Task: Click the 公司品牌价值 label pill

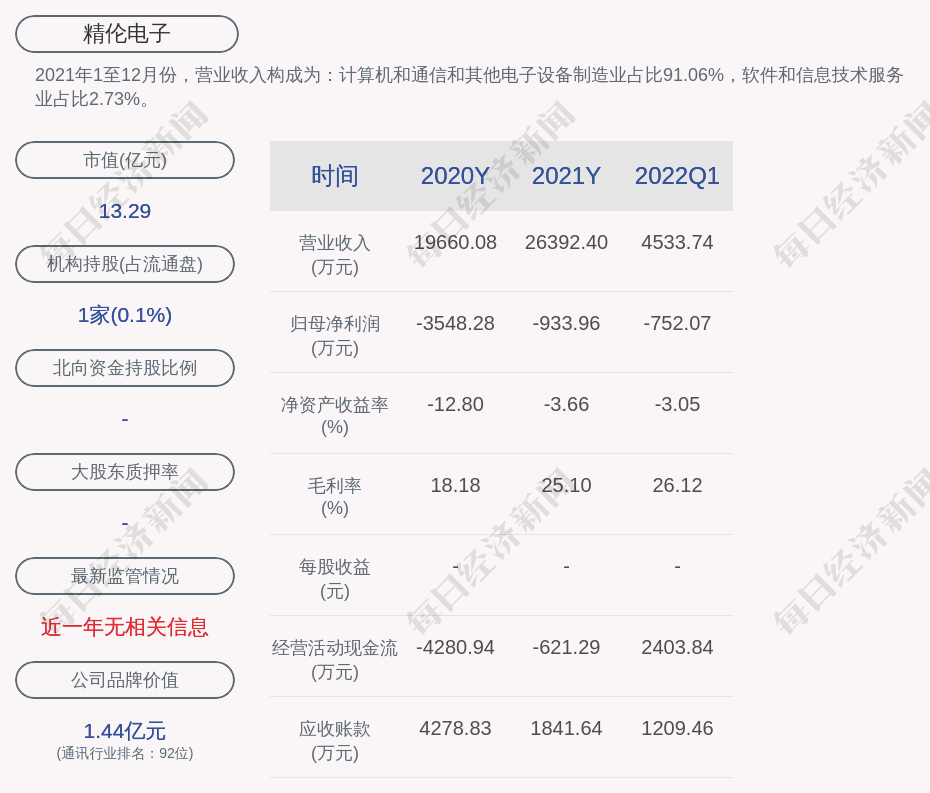Action: 125,680
